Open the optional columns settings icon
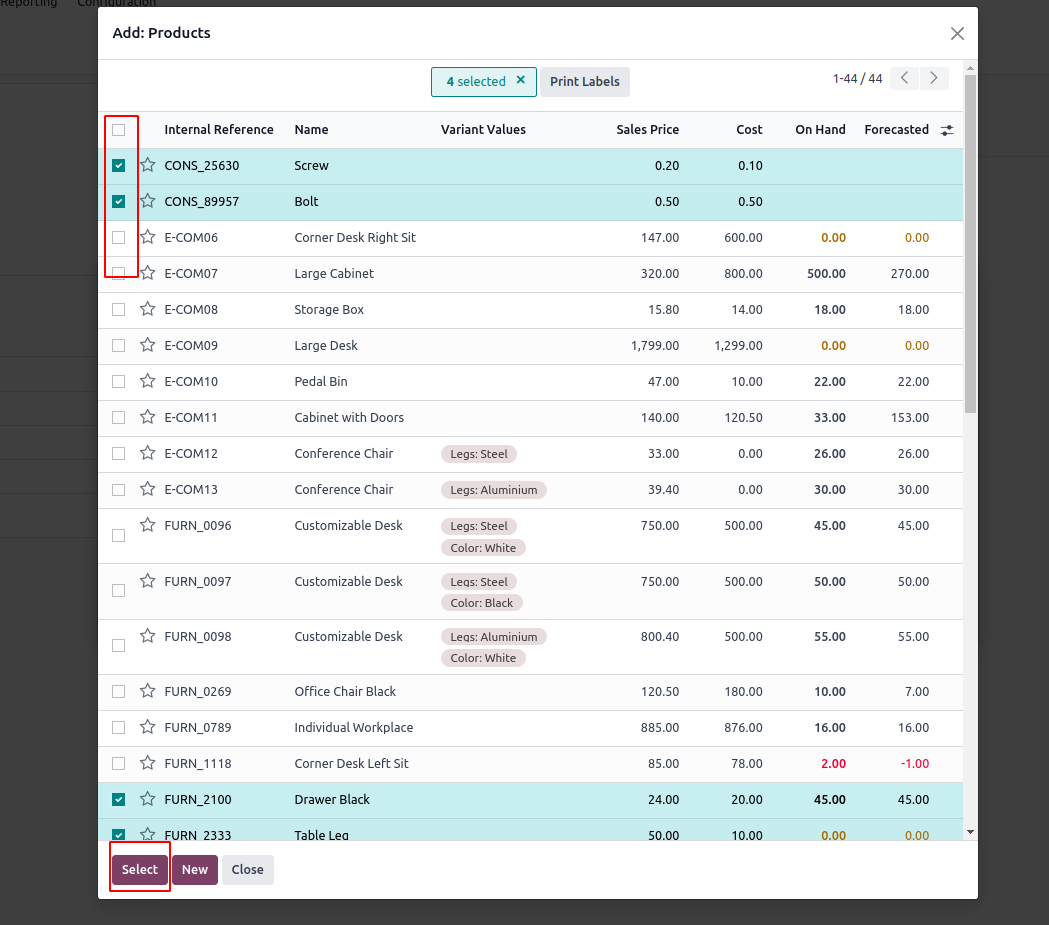 (947, 130)
